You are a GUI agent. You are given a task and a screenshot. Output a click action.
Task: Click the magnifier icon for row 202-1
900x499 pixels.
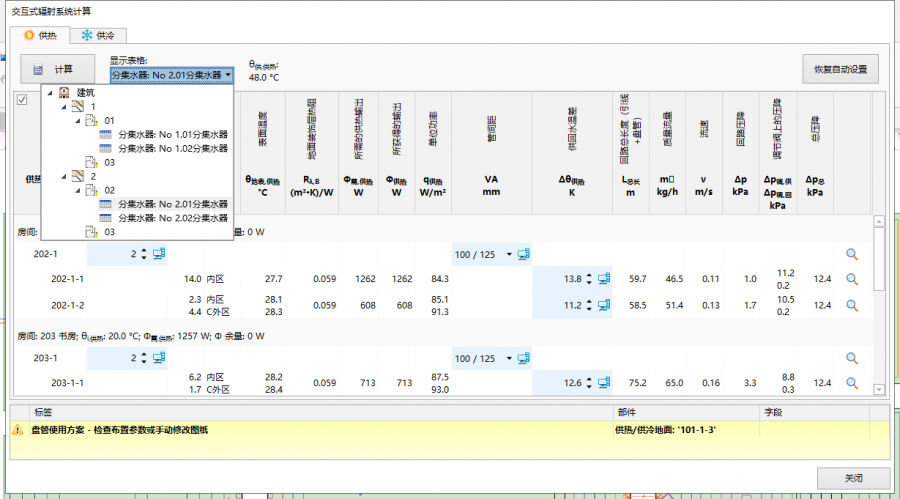(x=852, y=255)
